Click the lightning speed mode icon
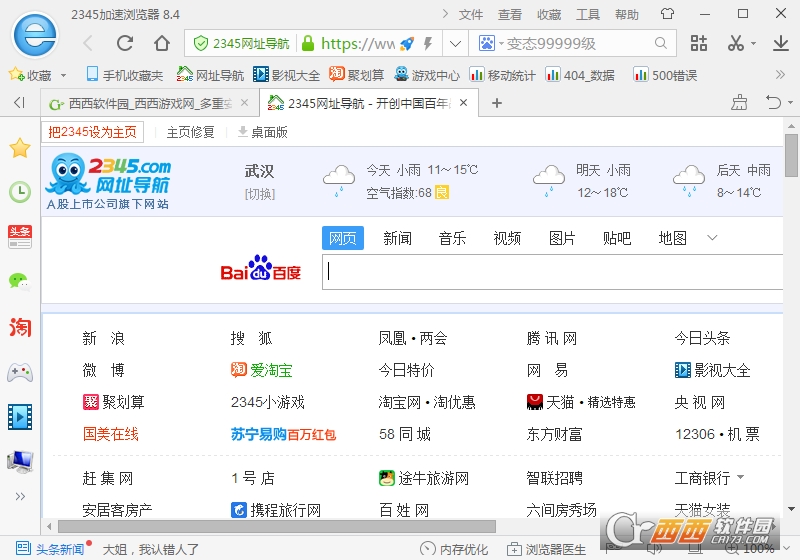The width and height of the screenshot is (800, 560). pos(428,44)
